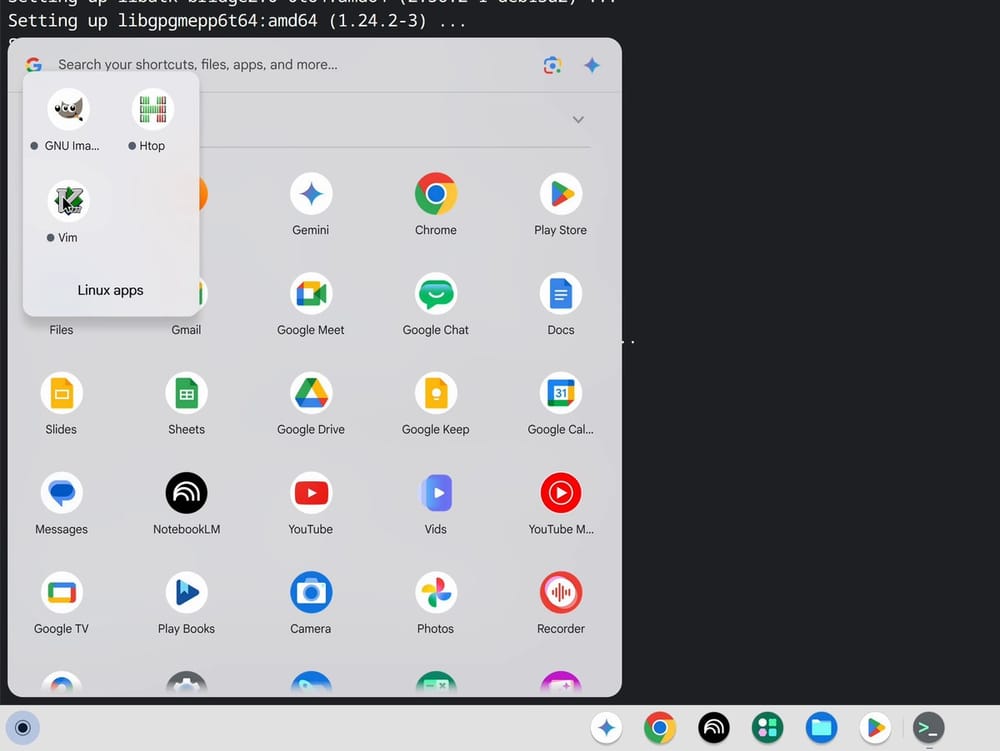The width and height of the screenshot is (1000, 751).
Task: Open NotebookLM from app grid
Action: (x=186, y=493)
